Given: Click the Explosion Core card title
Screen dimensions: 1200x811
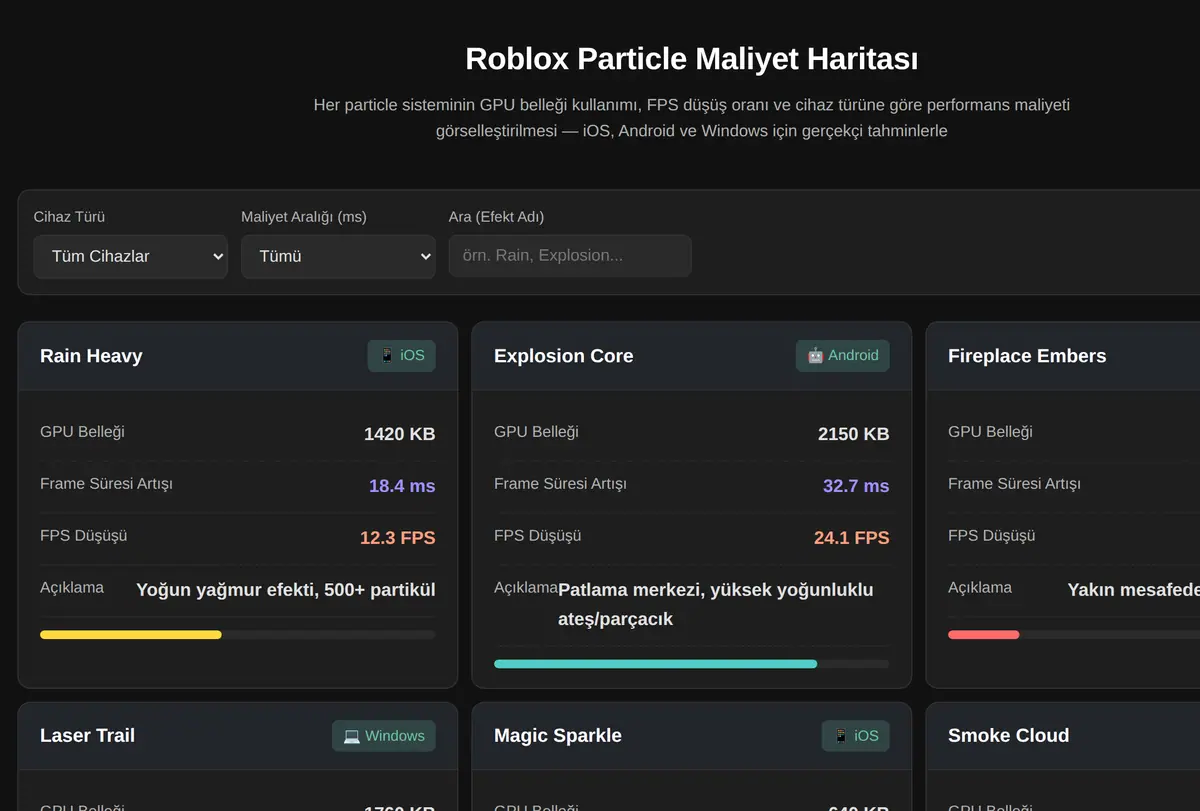Looking at the screenshot, I should coord(563,356).
